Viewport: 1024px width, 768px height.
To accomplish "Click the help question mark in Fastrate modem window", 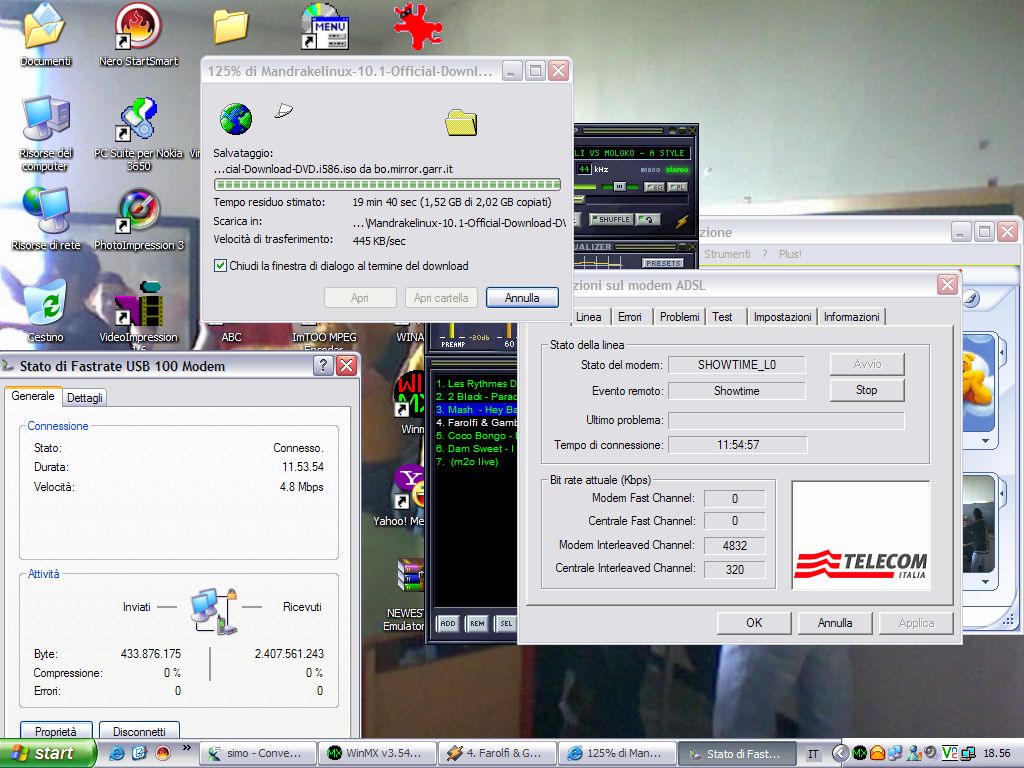I will point(323,366).
